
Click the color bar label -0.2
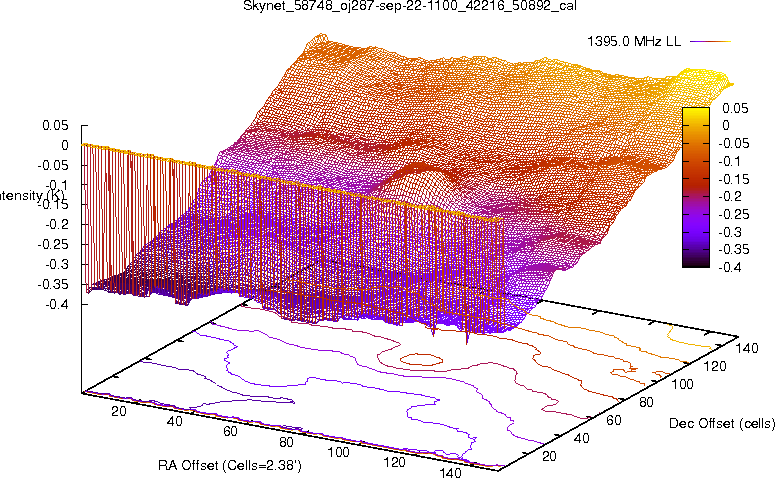pyautogui.click(x=730, y=196)
